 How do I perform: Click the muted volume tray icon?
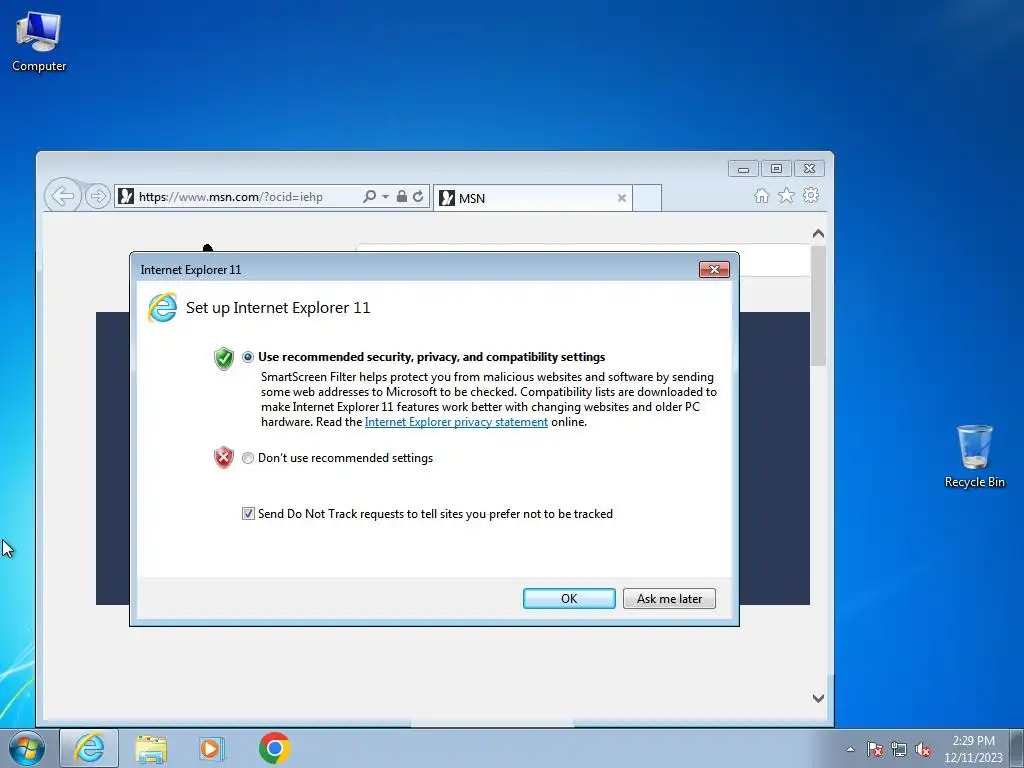[x=923, y=749]
